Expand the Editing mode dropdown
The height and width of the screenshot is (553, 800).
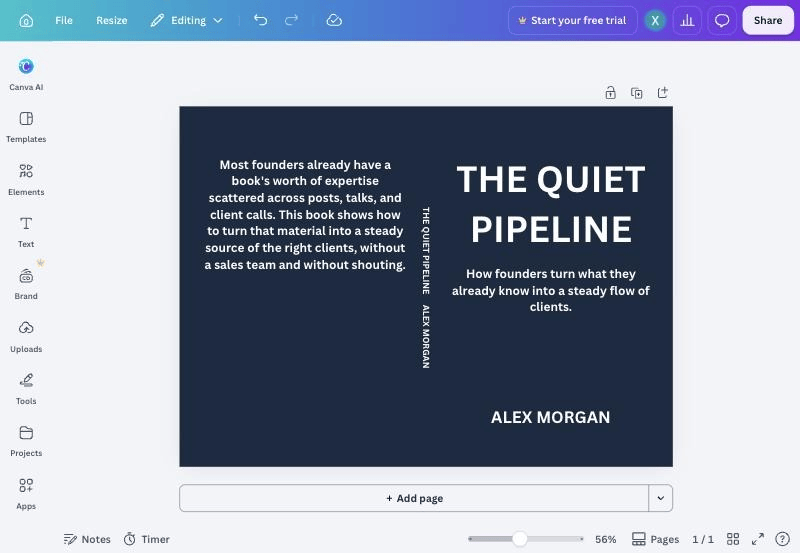[x=186, y=20]
